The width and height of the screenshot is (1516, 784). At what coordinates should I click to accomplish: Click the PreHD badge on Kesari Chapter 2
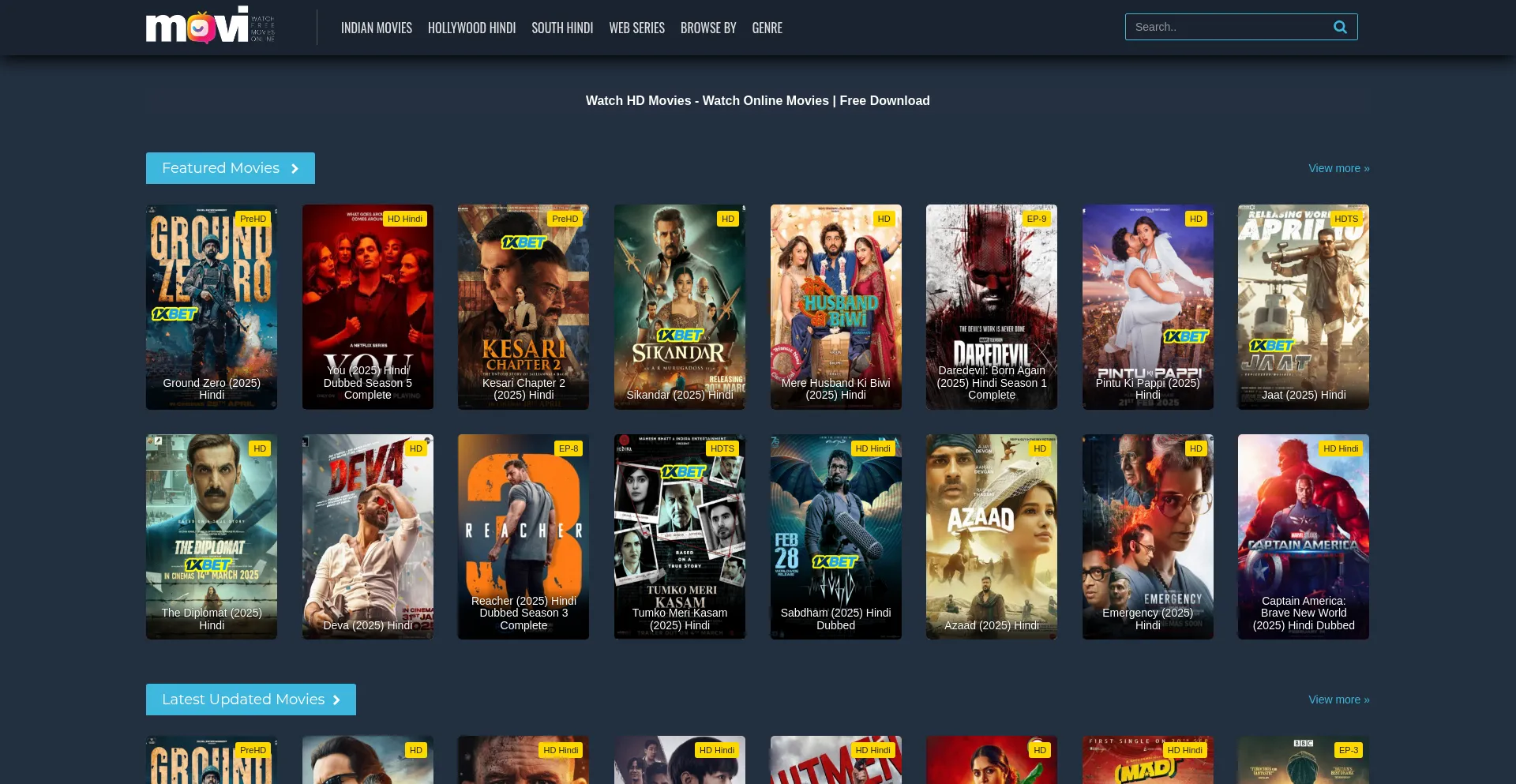coord(565,219)
